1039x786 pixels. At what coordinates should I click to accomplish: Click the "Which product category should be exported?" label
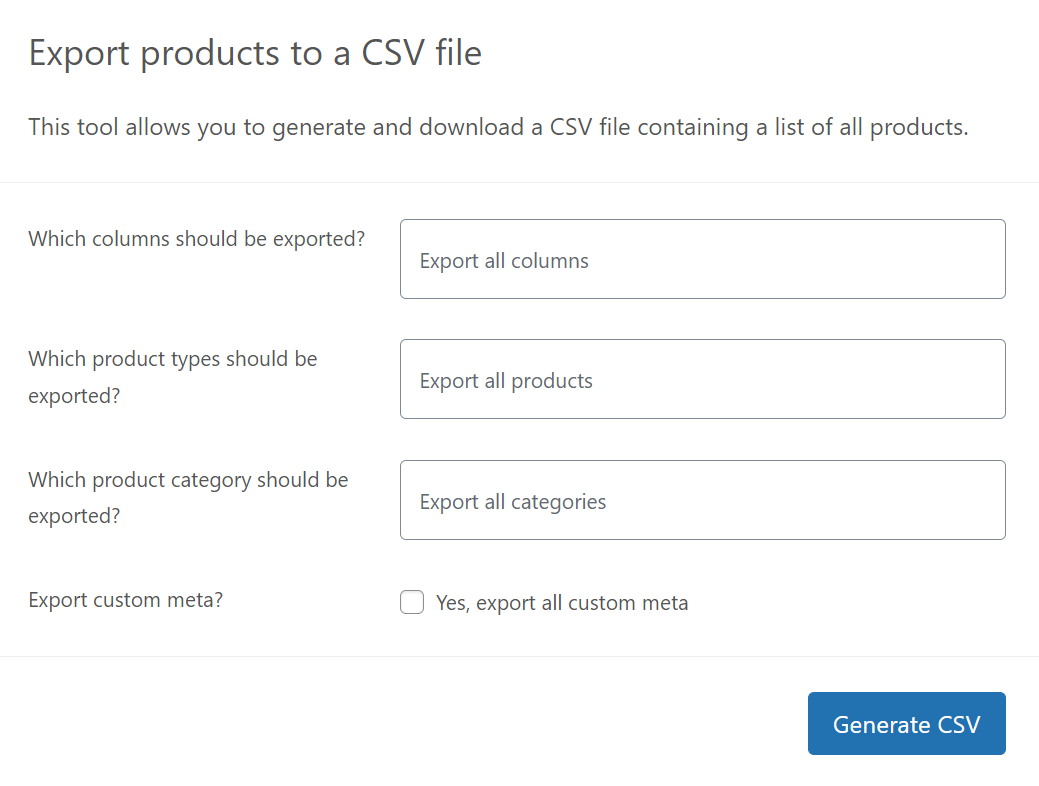pos(188,498)
